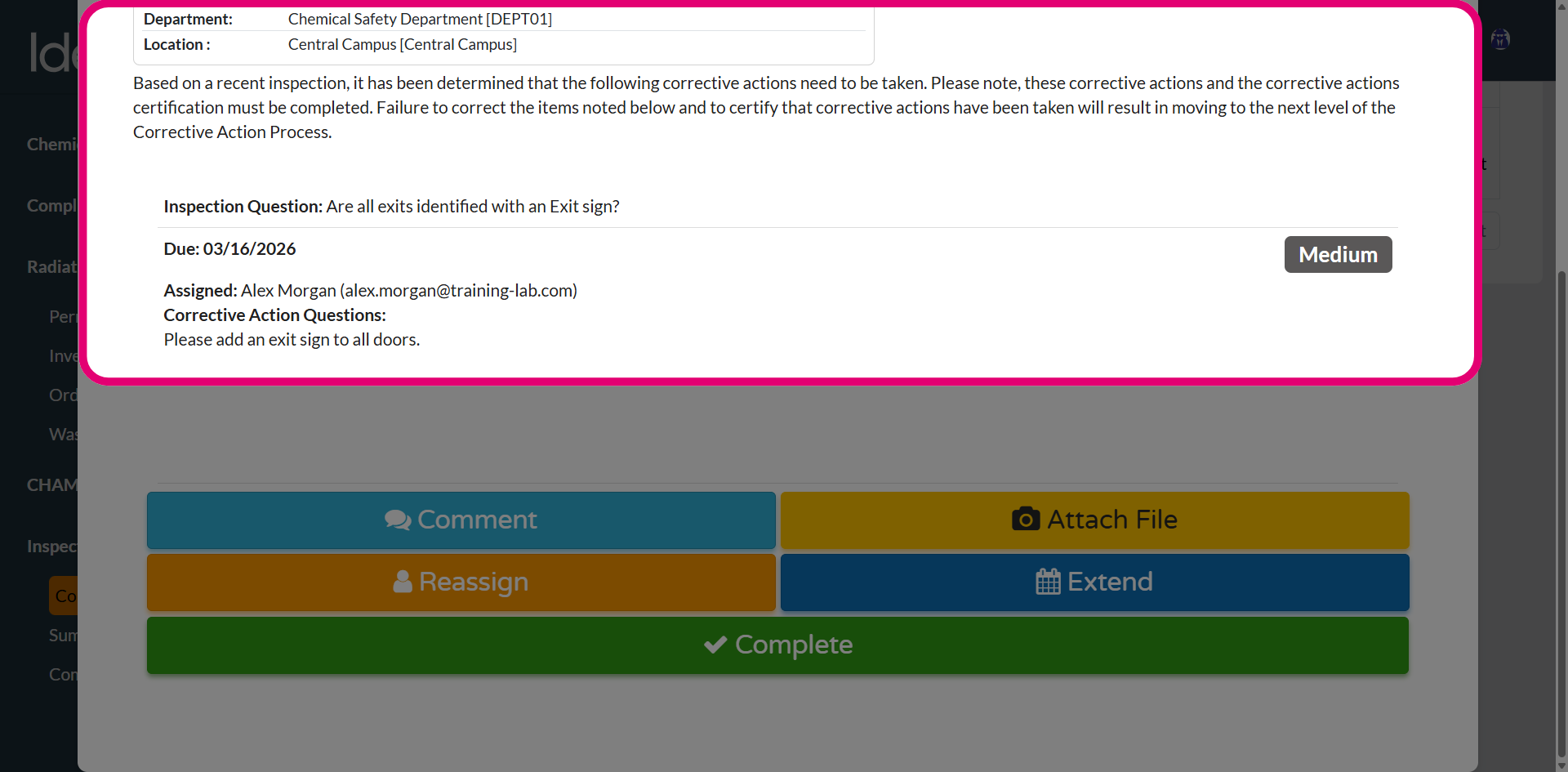Click the 'Due: 03/16/2026' text
This screenshot has width=1568, height=772.
229,249
